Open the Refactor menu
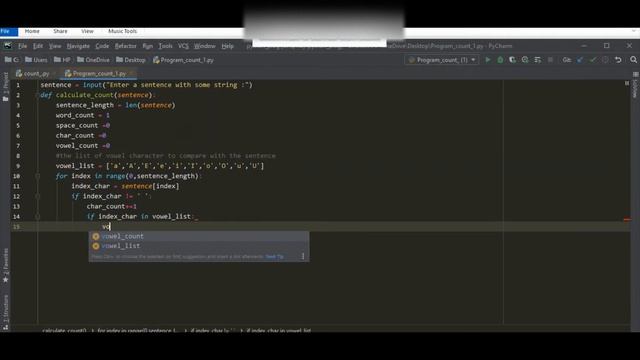The image size is (640, 360). click(125, 46)
